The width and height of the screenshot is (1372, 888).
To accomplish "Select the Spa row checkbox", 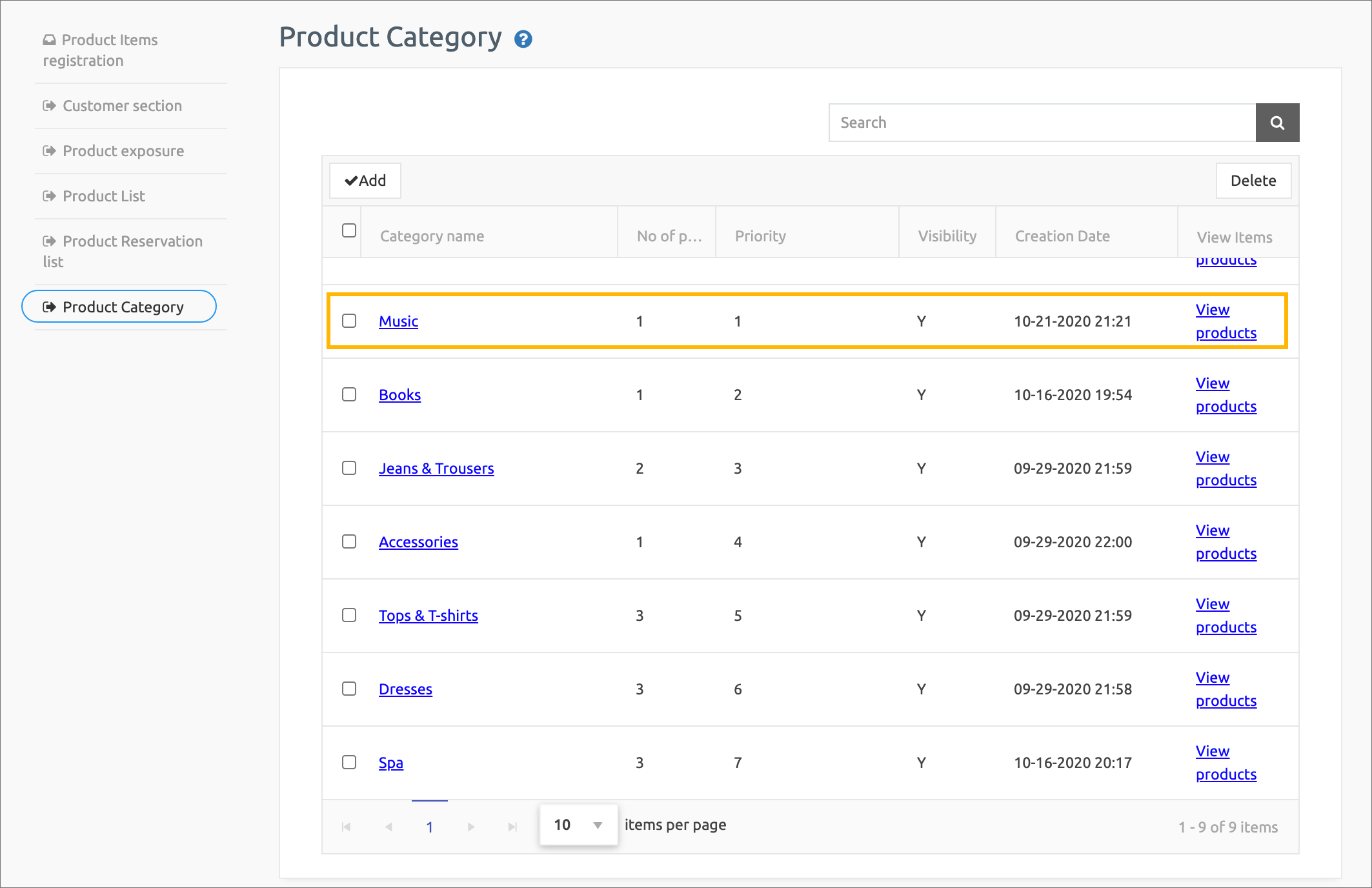I will click(x=349, y=762).
